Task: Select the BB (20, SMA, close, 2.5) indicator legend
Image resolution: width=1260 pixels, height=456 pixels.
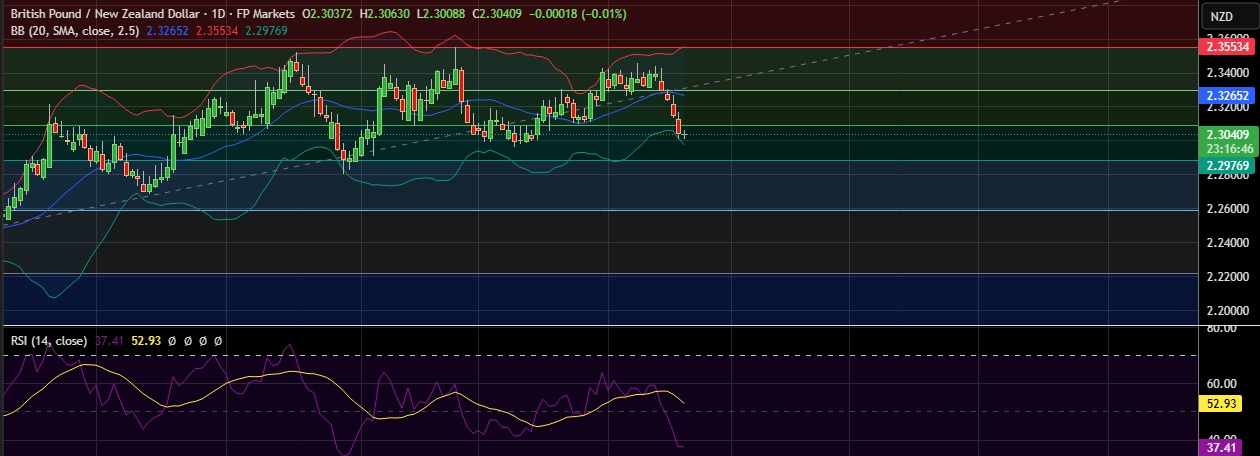Action: tap(76, 31)
